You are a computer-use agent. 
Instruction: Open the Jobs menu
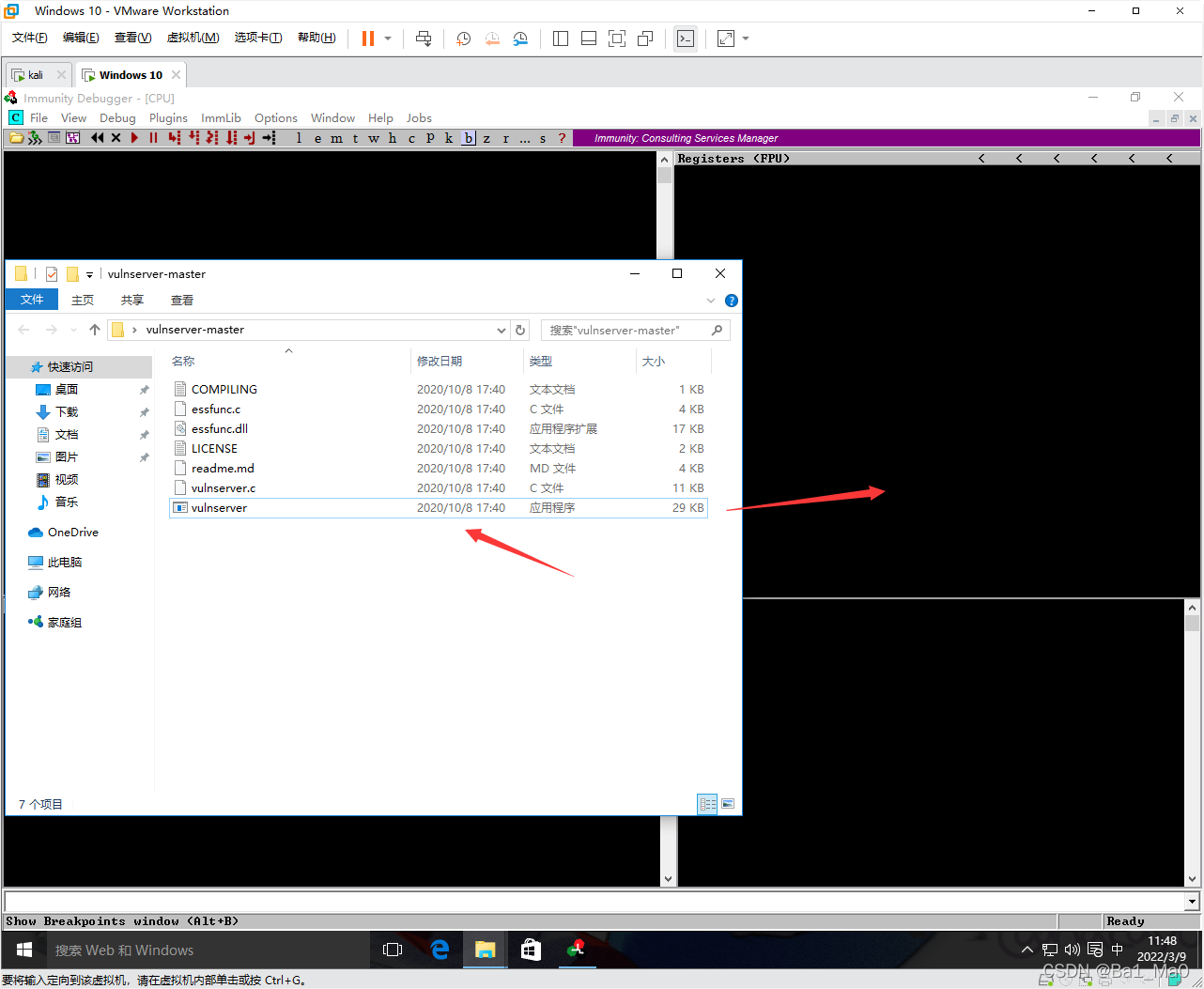pos(419,117)
